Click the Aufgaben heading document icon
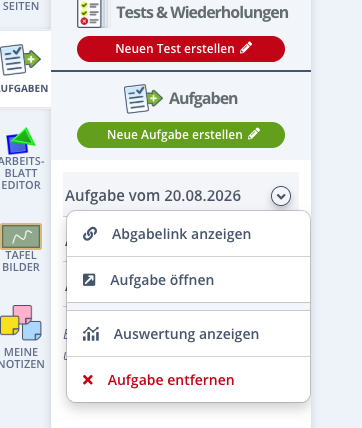362x428 pixels. pos(143,98)
